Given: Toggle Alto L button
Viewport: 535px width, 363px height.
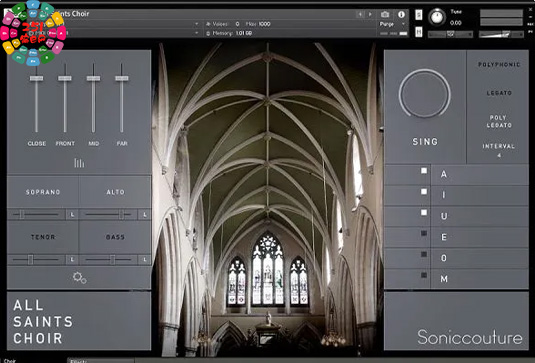Looking at the screenshot, I should coord(145,215).
